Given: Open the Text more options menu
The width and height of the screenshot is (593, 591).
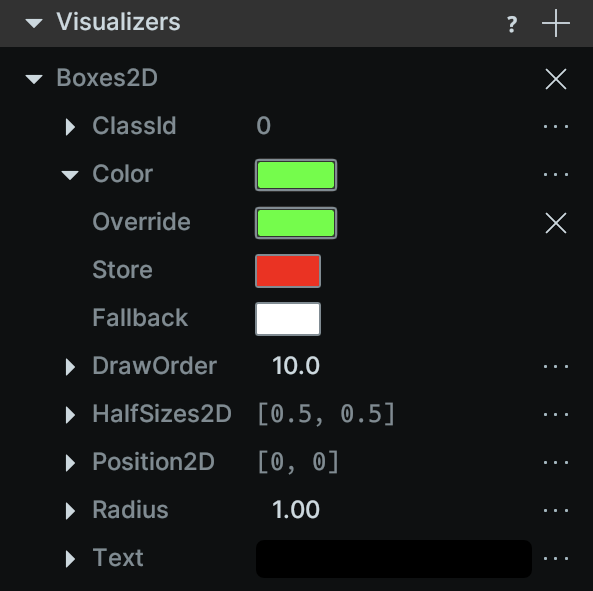Looking at the screenshot, I should click(556, 558).
